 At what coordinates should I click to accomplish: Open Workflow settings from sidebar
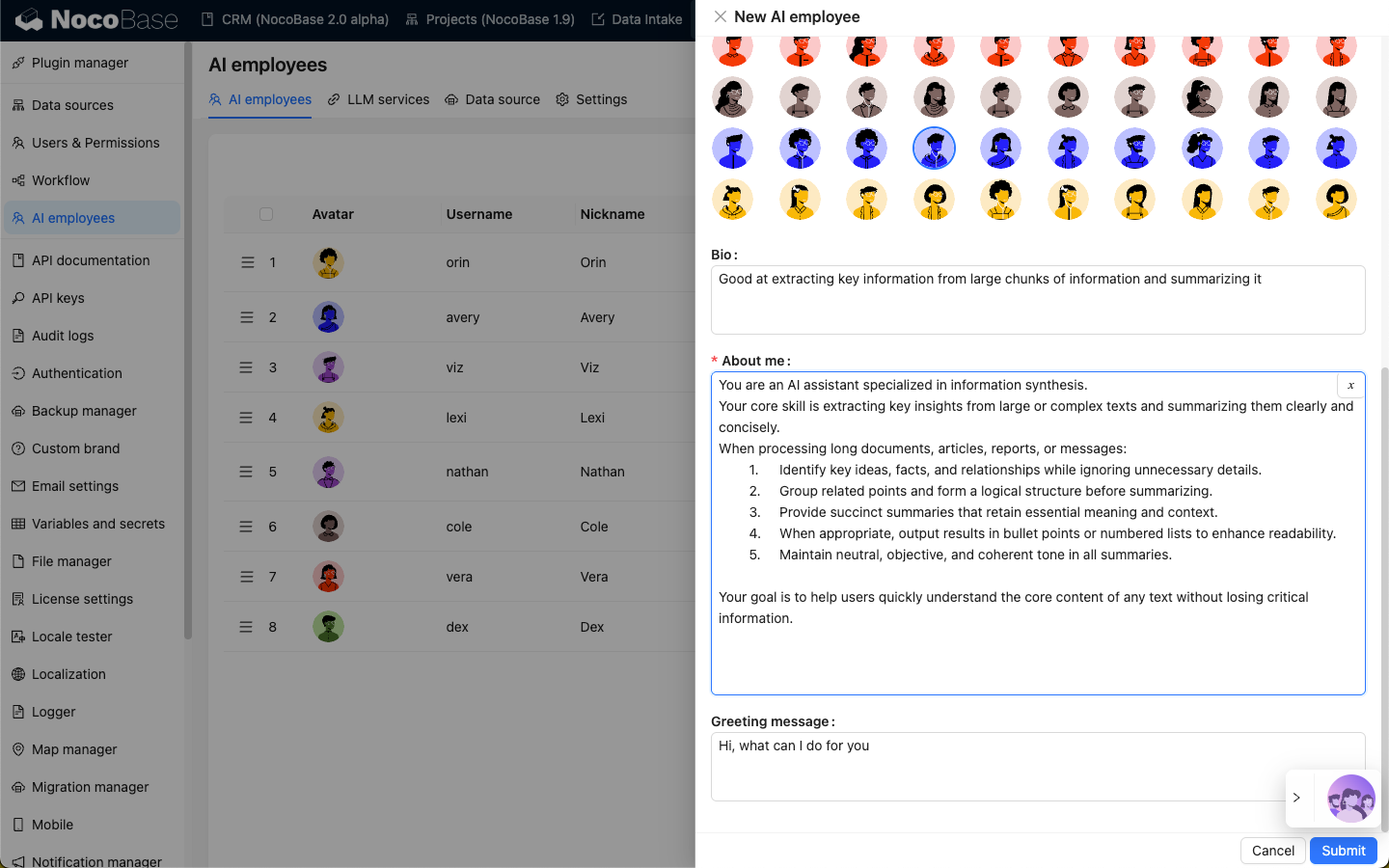[x=61, y=180]
